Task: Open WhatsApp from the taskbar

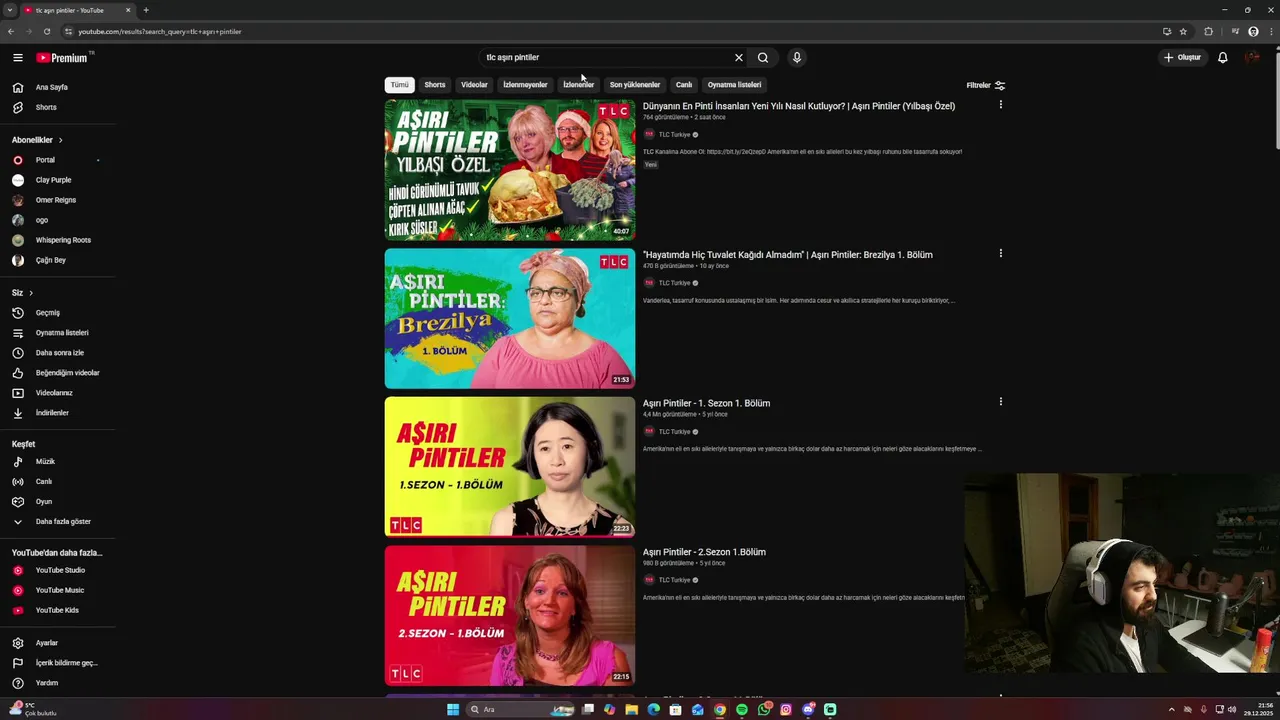Action: click(x=764, y=710)
